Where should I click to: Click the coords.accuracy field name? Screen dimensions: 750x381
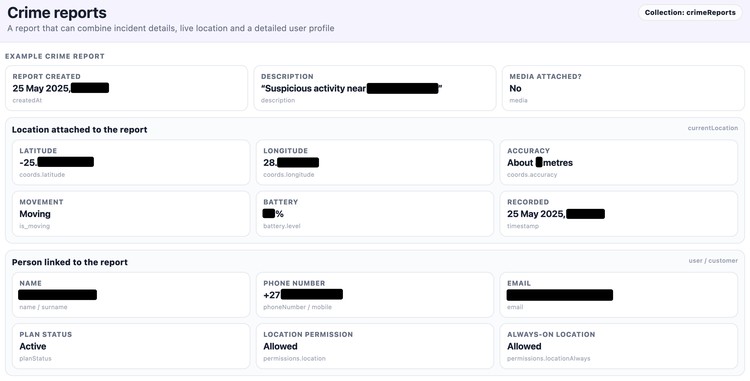pyautogui.click(x=532, y=174)
